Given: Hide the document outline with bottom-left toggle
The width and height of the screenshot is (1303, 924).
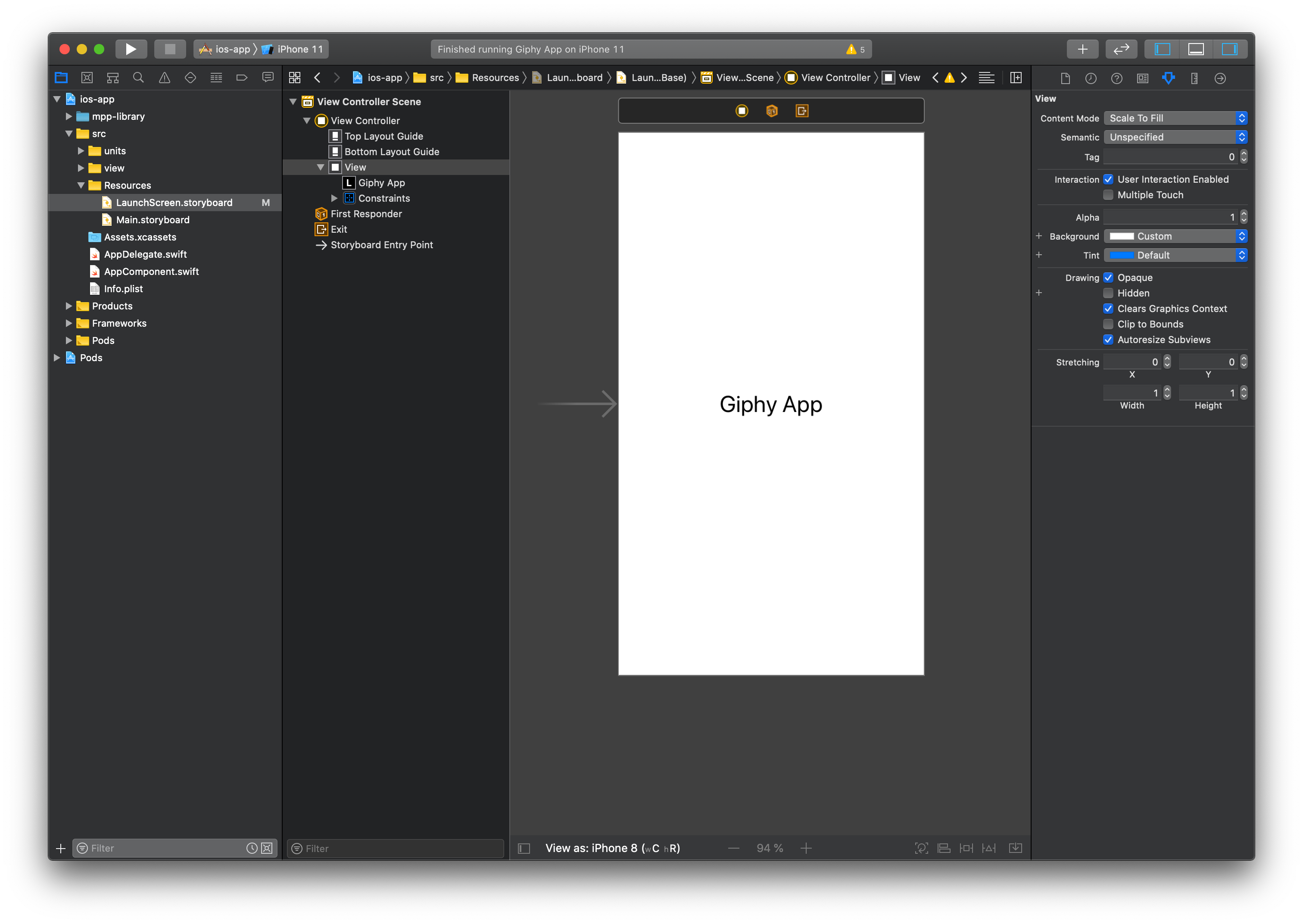Looking at the screenshot, I should 524,848.
